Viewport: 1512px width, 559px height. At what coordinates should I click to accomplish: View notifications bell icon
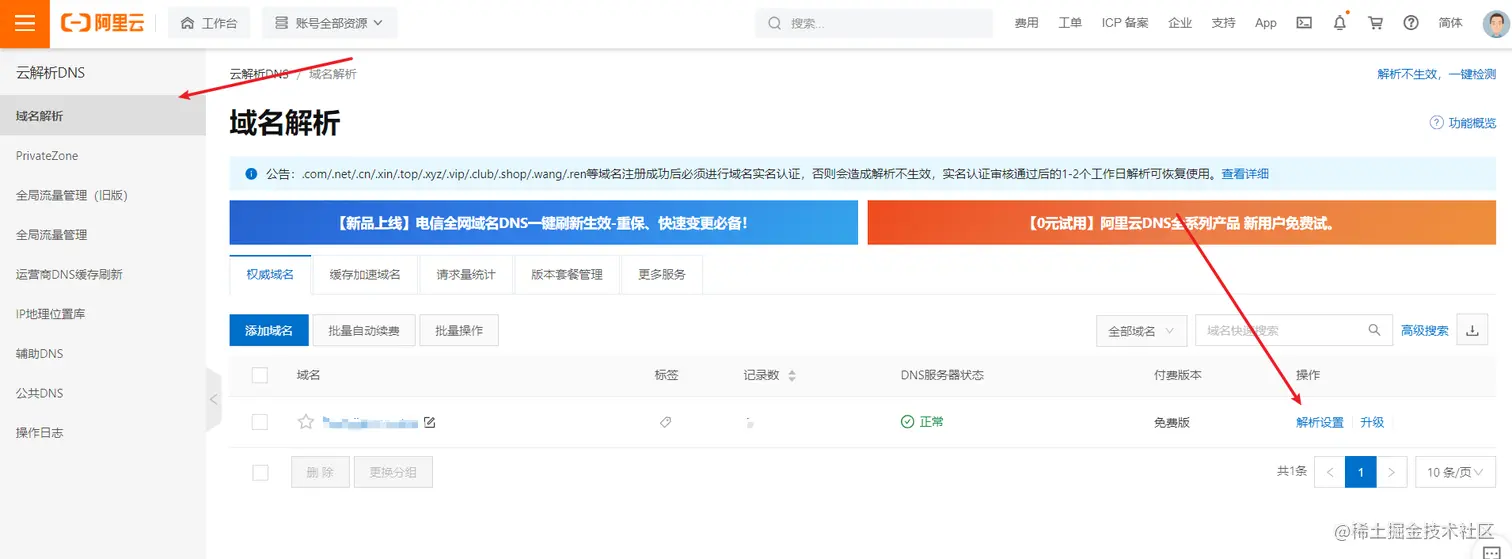click(x=1340, y=23)
